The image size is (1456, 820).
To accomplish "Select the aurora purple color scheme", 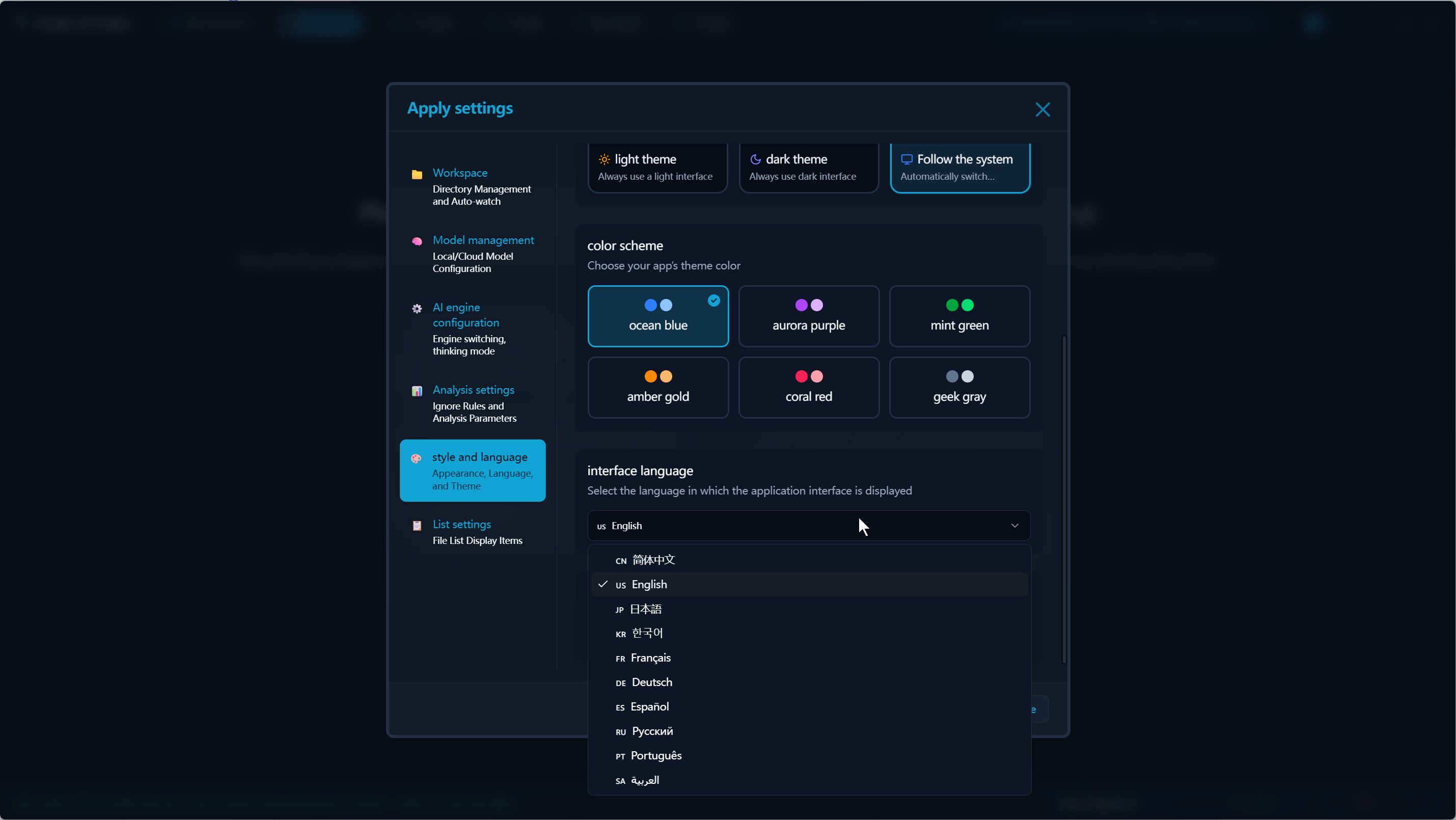I will click(809, 316).
